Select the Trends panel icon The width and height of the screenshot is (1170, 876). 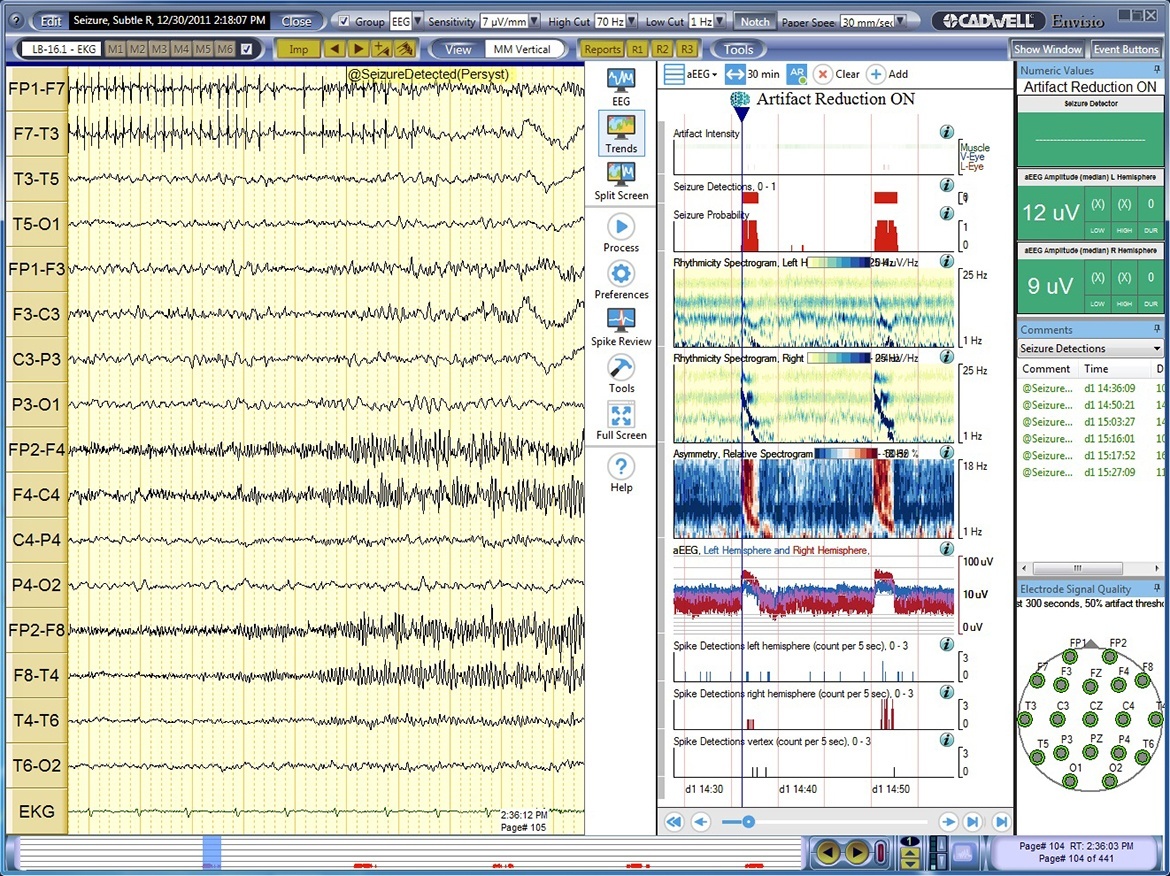tap(621, 134)
